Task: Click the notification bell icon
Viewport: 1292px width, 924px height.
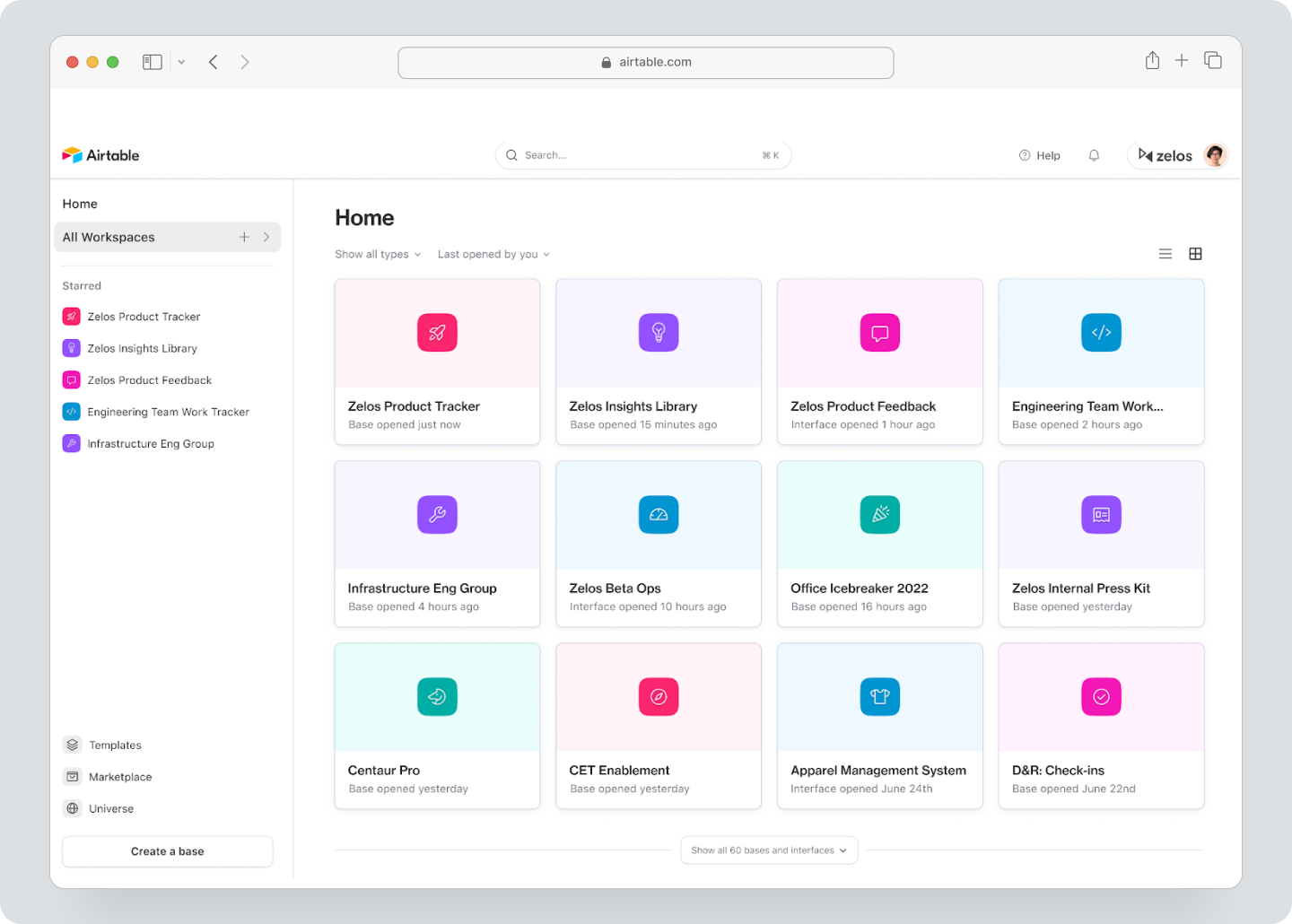Action: (x=1094, y=154)
